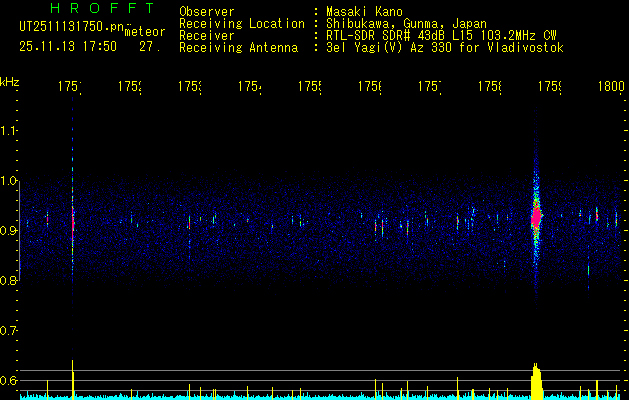
Task: Click the "Receiving Location" label
Action: click(x=242, y=24)
